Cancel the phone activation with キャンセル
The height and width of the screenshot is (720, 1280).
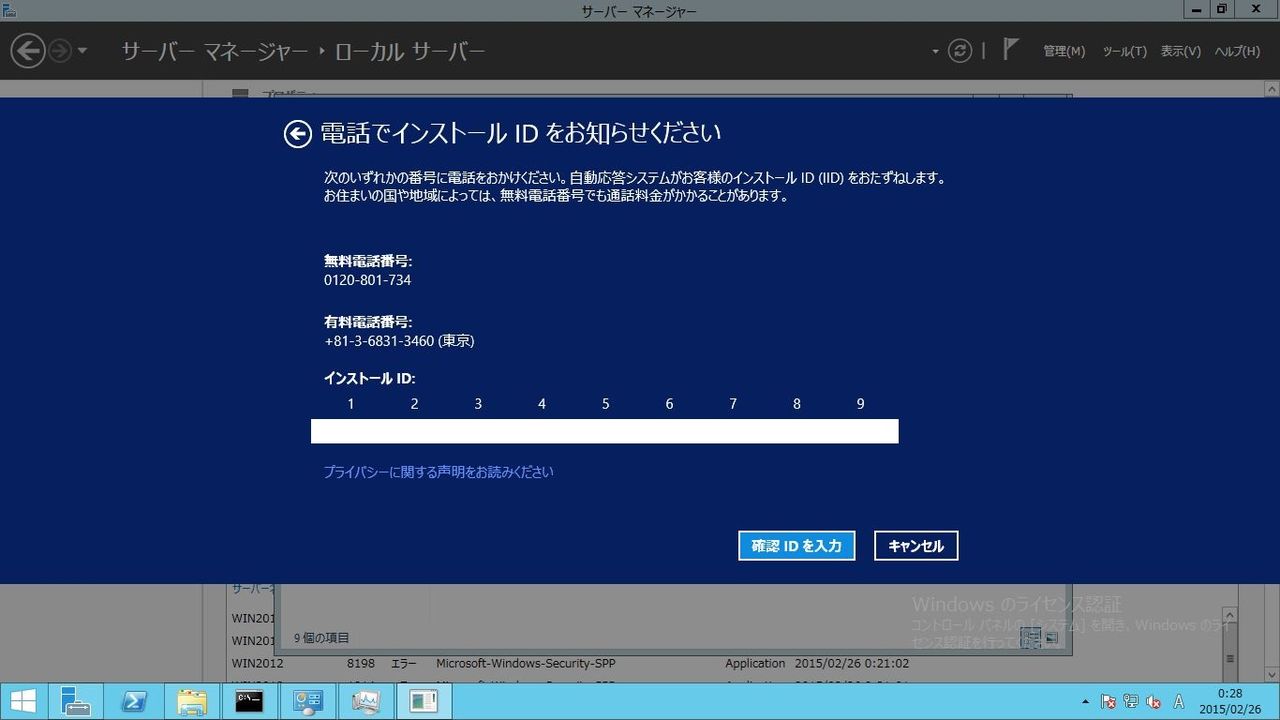(916, 546)
